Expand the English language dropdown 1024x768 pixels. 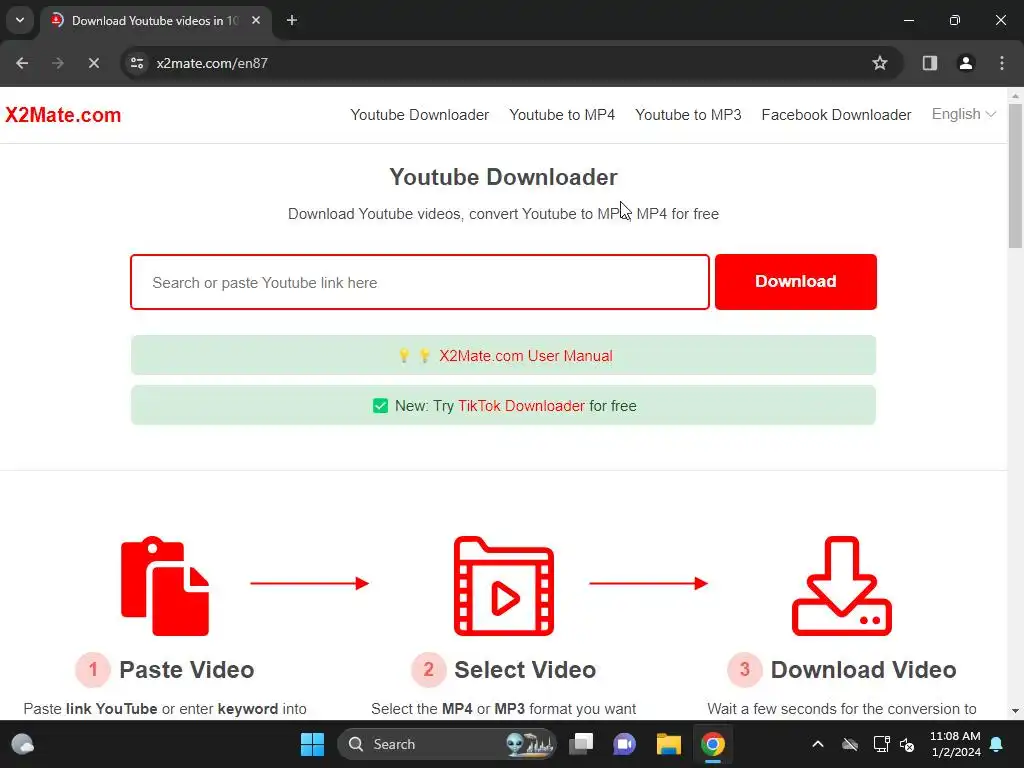[x=964, y=114]
